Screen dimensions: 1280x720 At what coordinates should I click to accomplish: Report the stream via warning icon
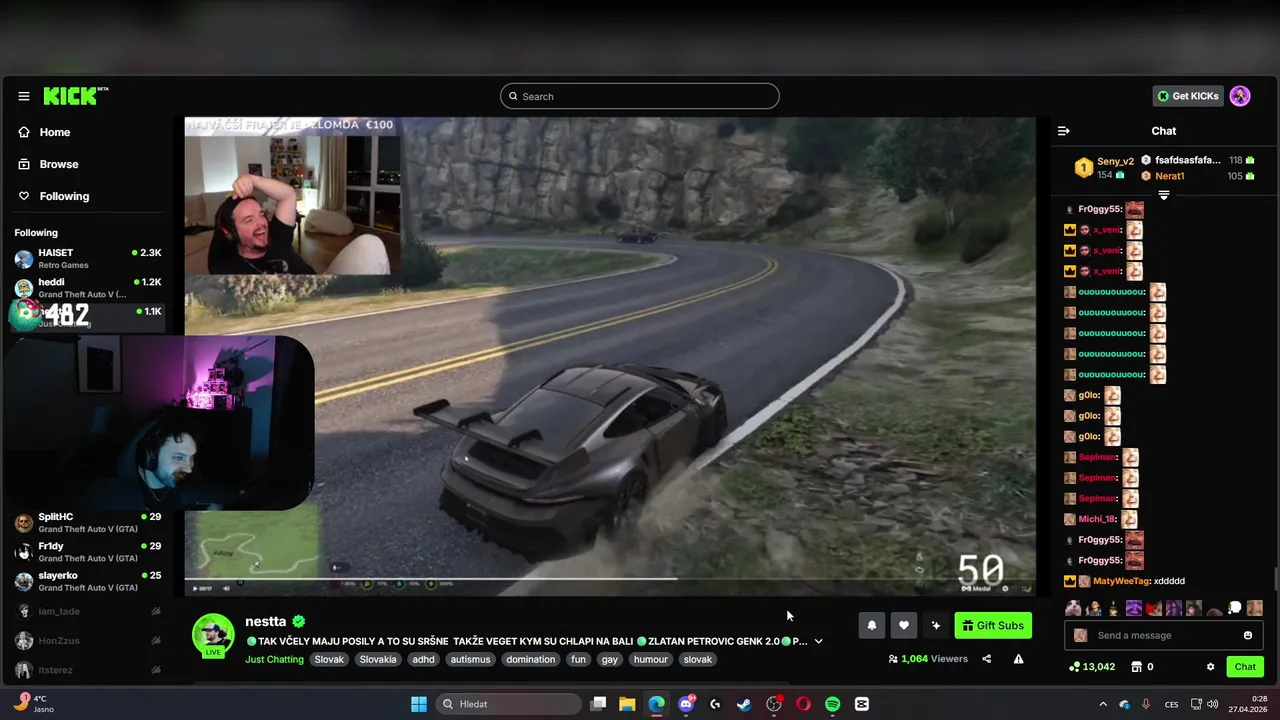point(1018,659)
